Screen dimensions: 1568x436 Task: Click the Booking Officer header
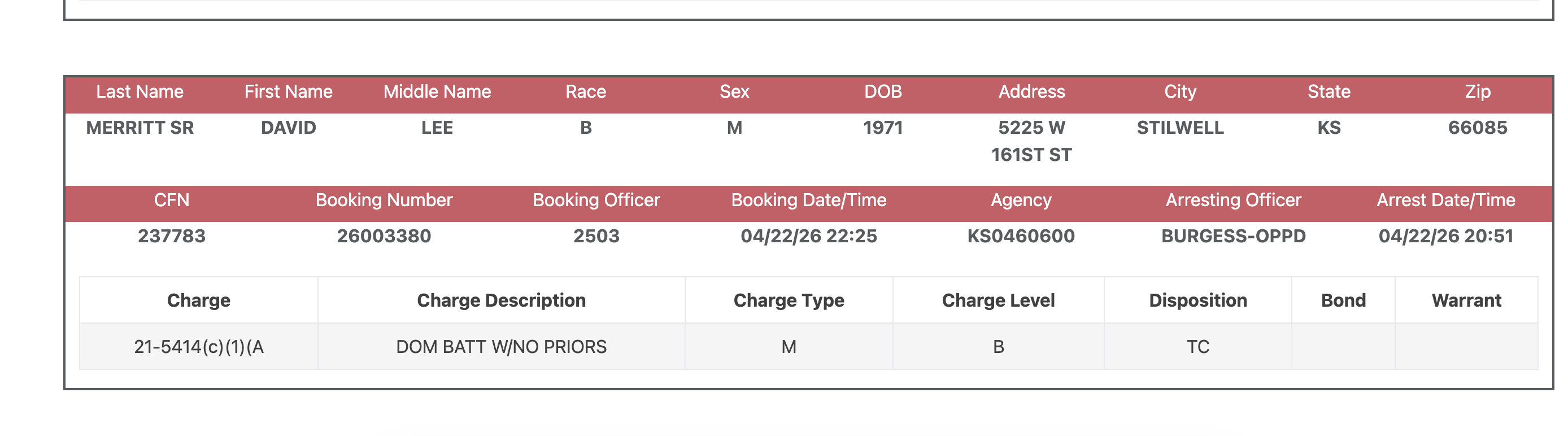596,200
